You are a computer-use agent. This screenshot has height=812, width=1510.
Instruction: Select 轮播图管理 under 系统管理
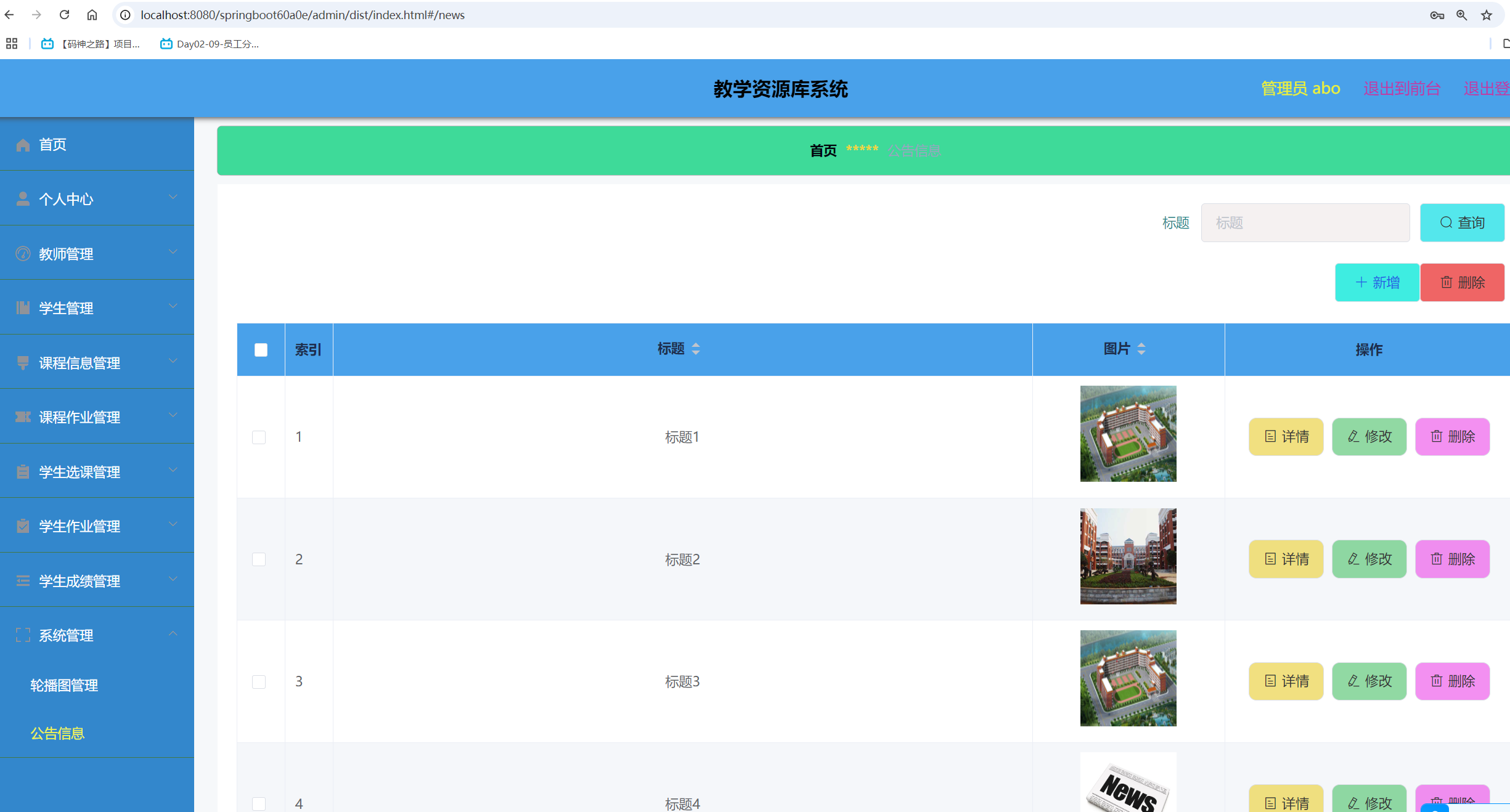[63, 685]
